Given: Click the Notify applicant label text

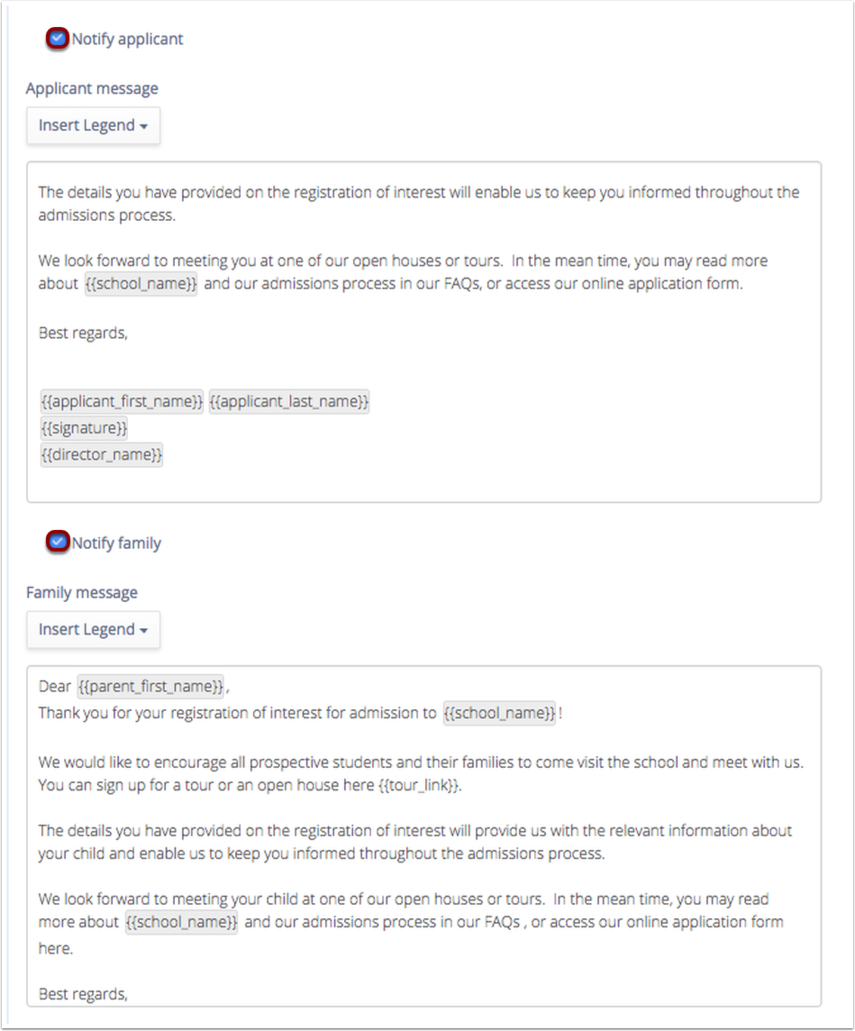Looking at the screenshot, I should 128,39.
